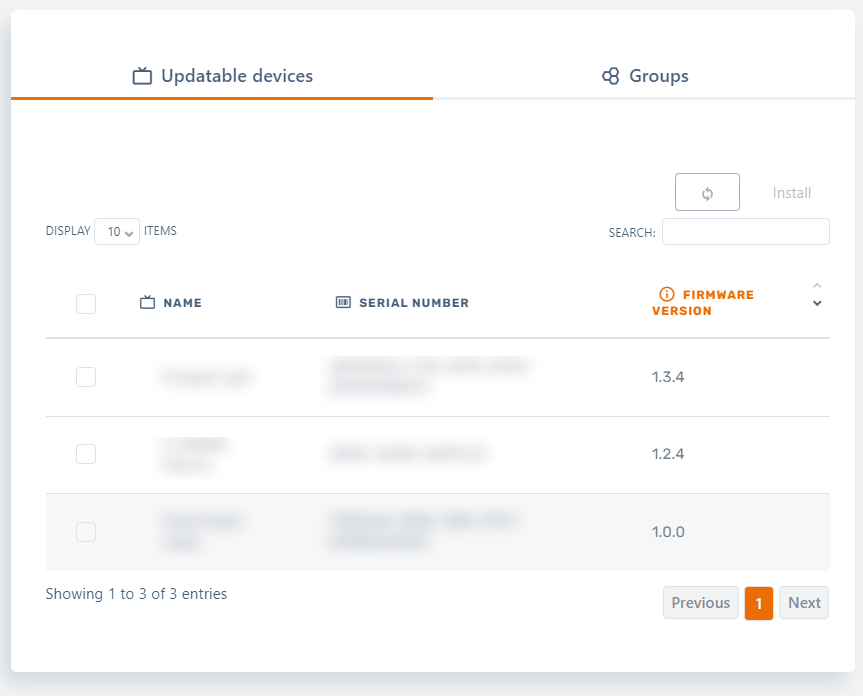
Task: Select page 1 in pagination
Action: [759, 603]
